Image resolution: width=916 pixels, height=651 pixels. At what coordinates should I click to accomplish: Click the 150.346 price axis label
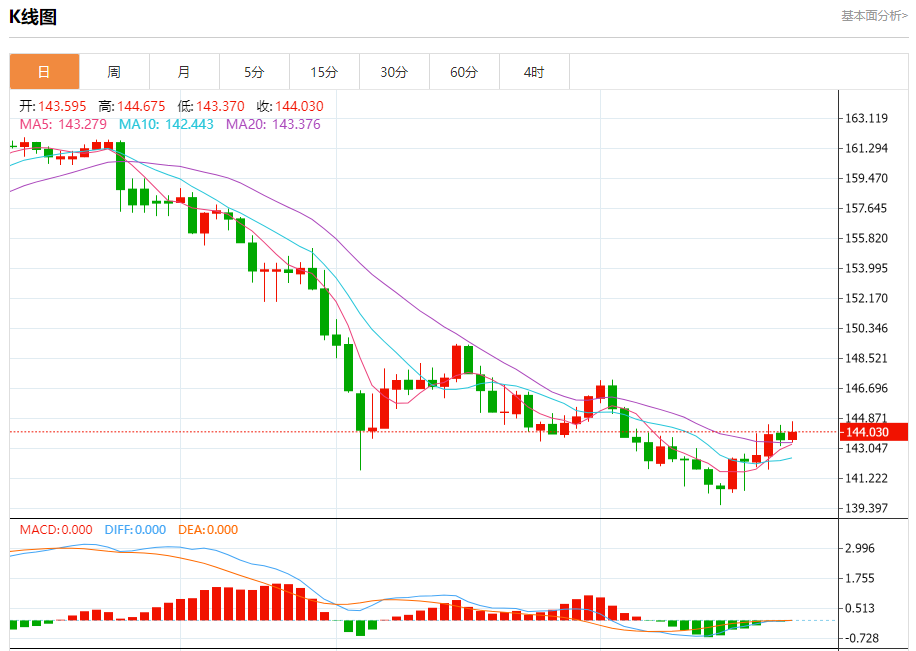coord(866,328)
